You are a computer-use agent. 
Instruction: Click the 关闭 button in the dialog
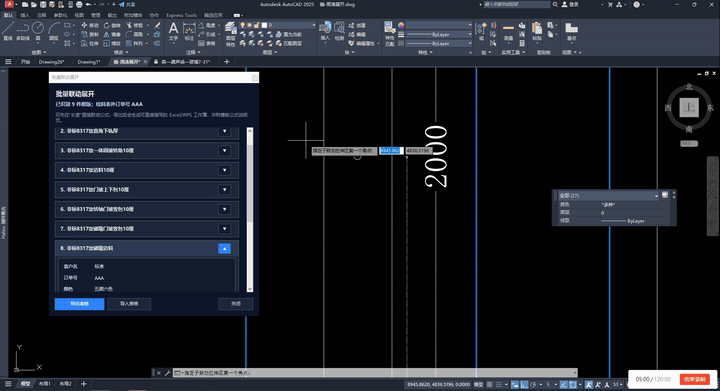(236, 304)
